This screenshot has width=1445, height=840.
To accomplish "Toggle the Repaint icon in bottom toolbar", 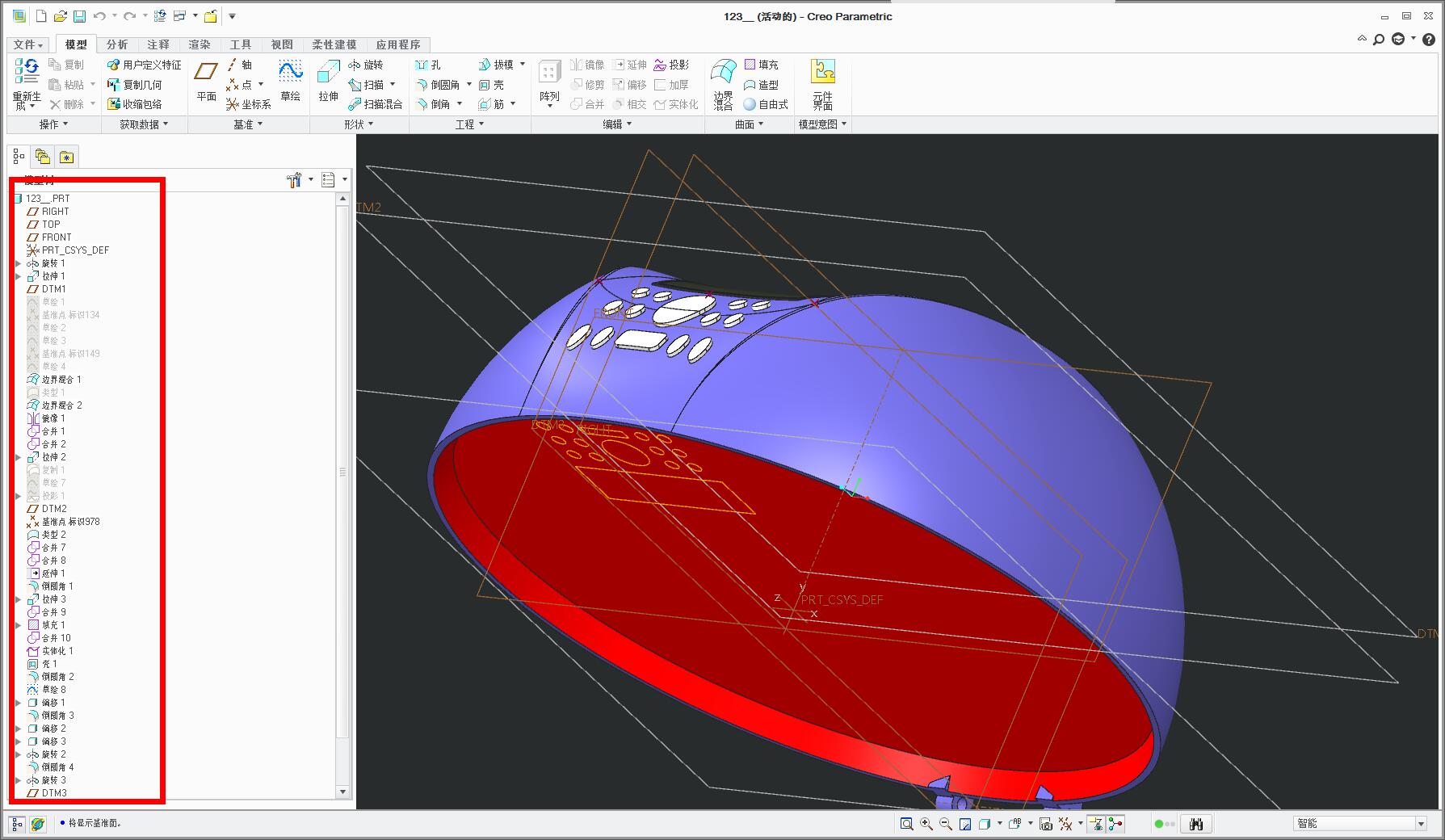I will 965,824.
